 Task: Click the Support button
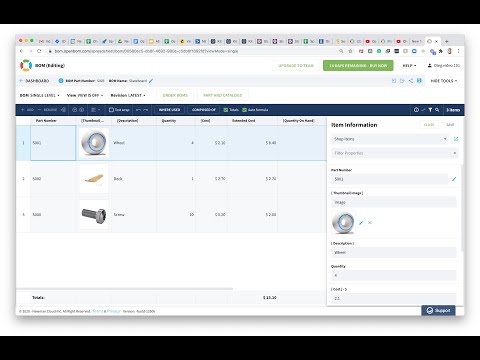pos(438,310)
